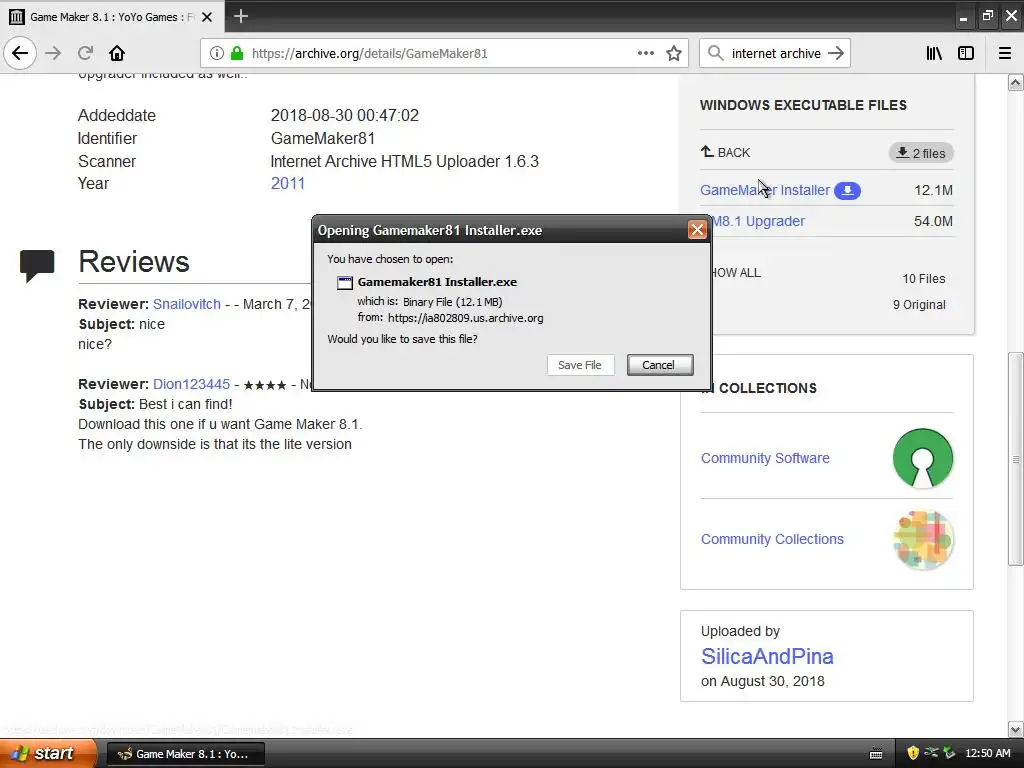The height and width of the screenshot is (768, 1024).
Task: Bookmark this page with star icon
Action: [674, 53]
